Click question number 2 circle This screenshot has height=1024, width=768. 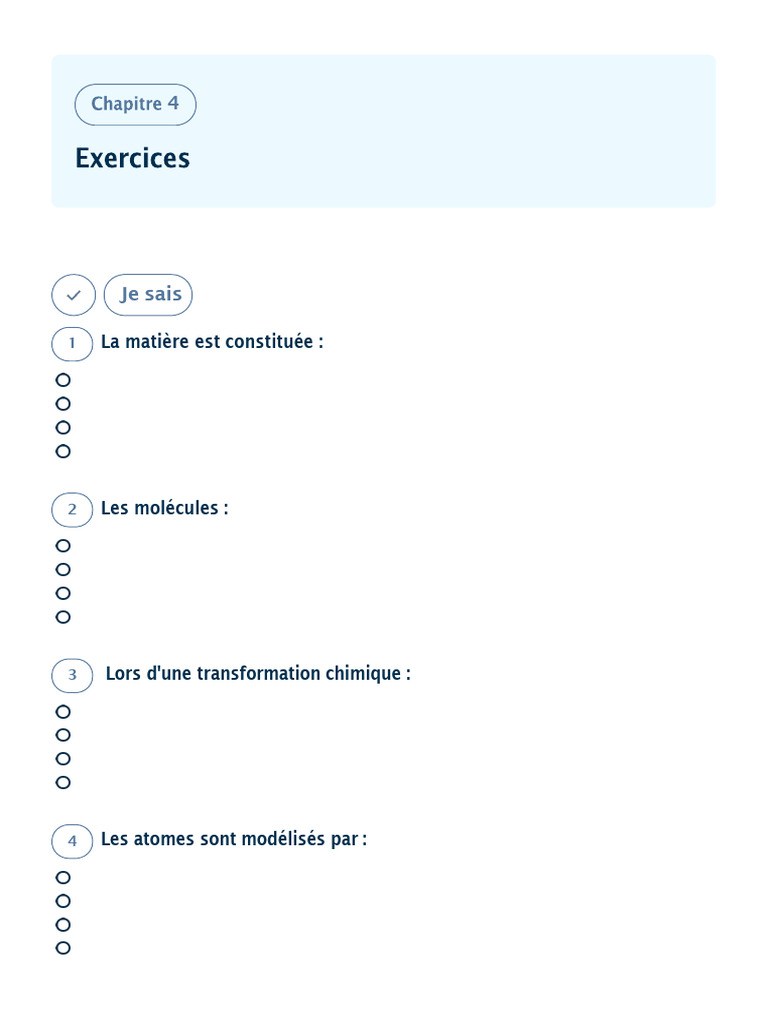[x=72, y=509]
